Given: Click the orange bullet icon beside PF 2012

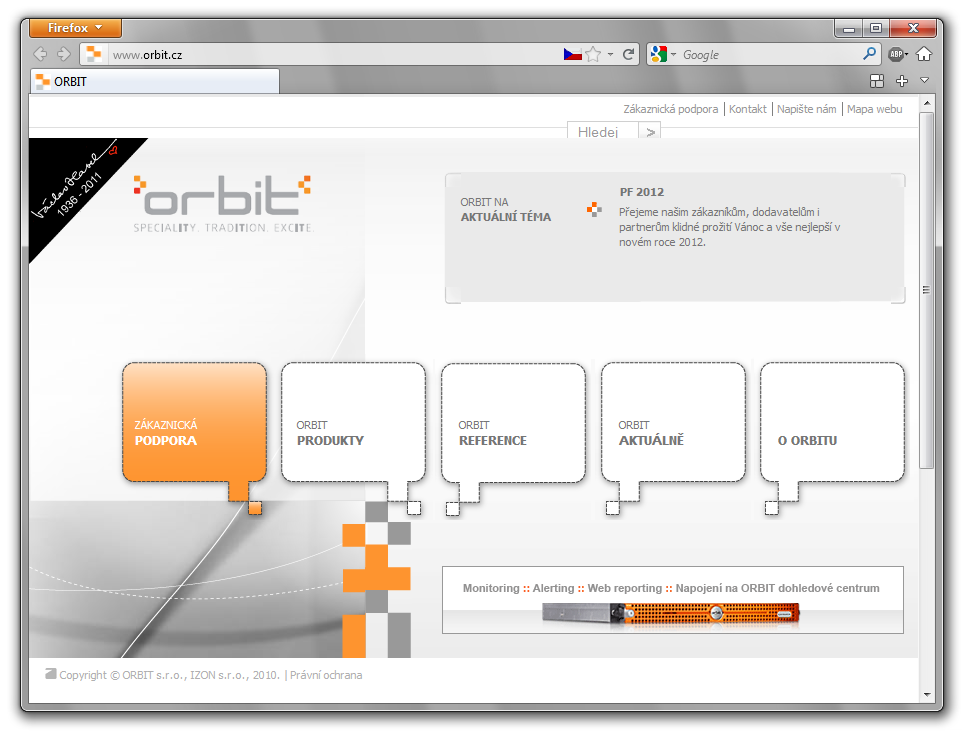Looking at the screenshot, I should pyautogui.click(x=594, y=210).
